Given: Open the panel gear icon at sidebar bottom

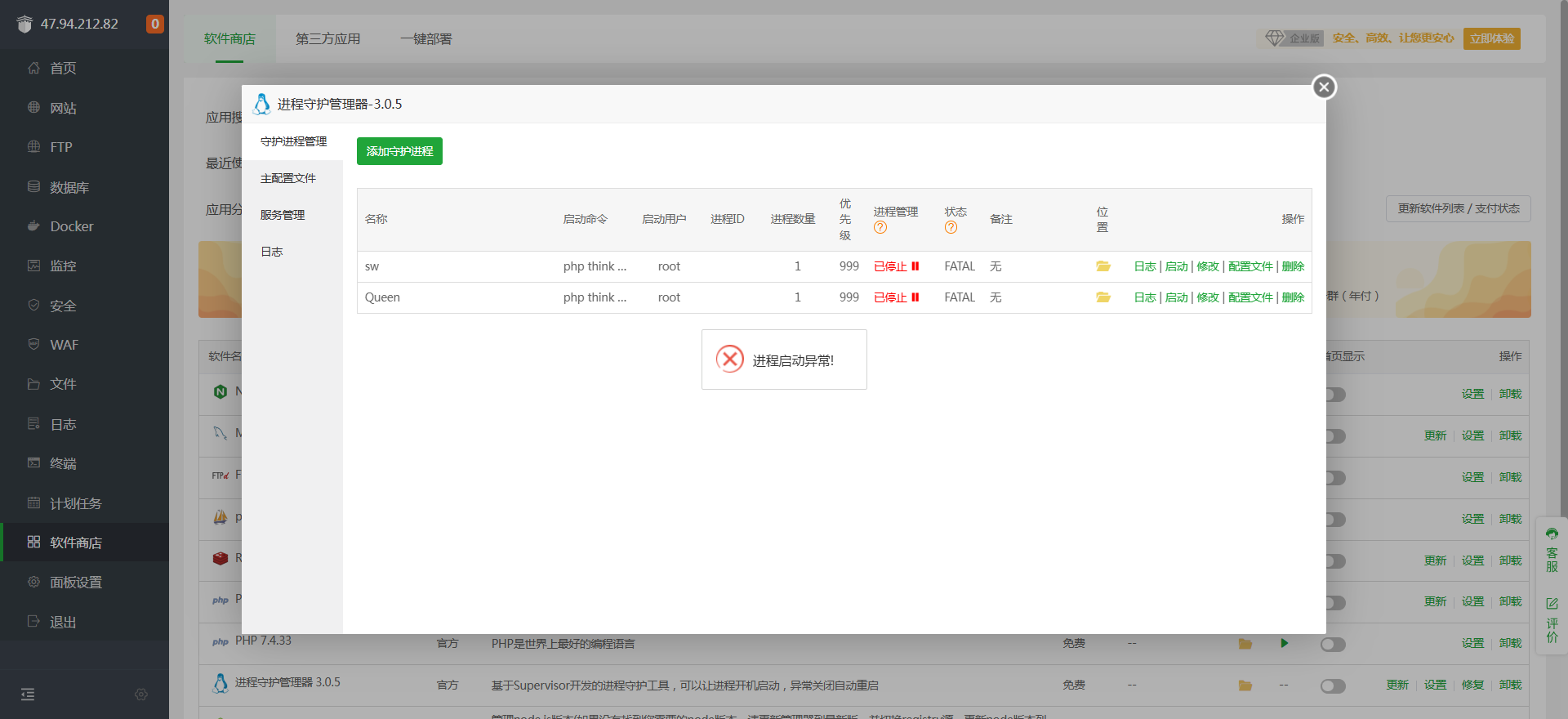Looking at the screenshot, I should 141,694.
